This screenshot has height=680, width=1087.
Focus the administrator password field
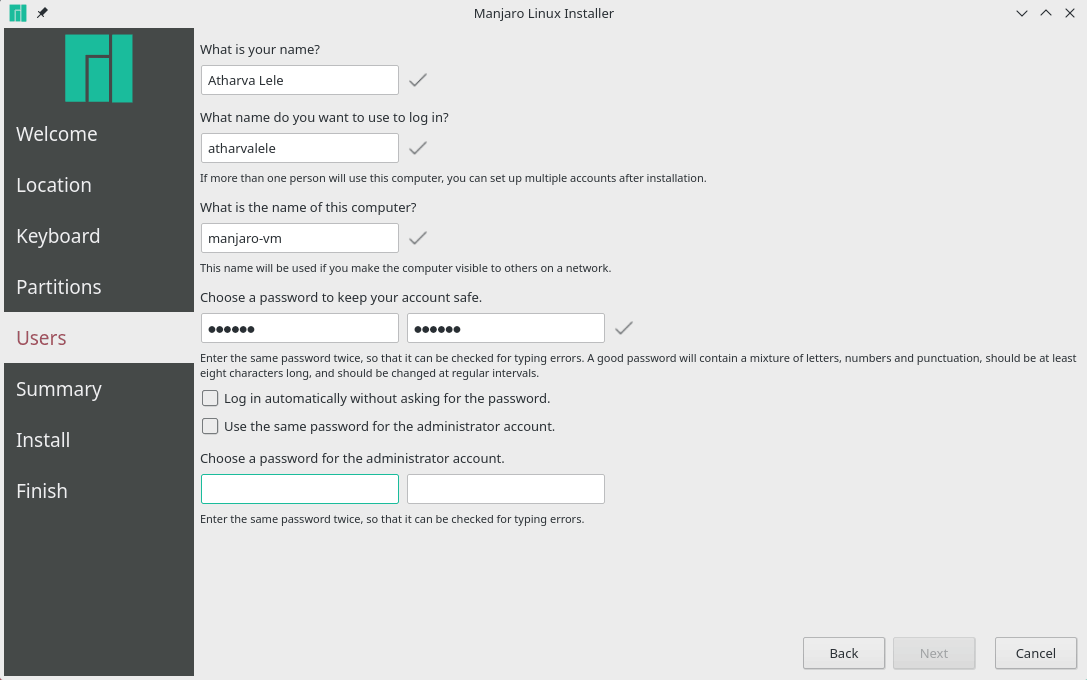299,488
